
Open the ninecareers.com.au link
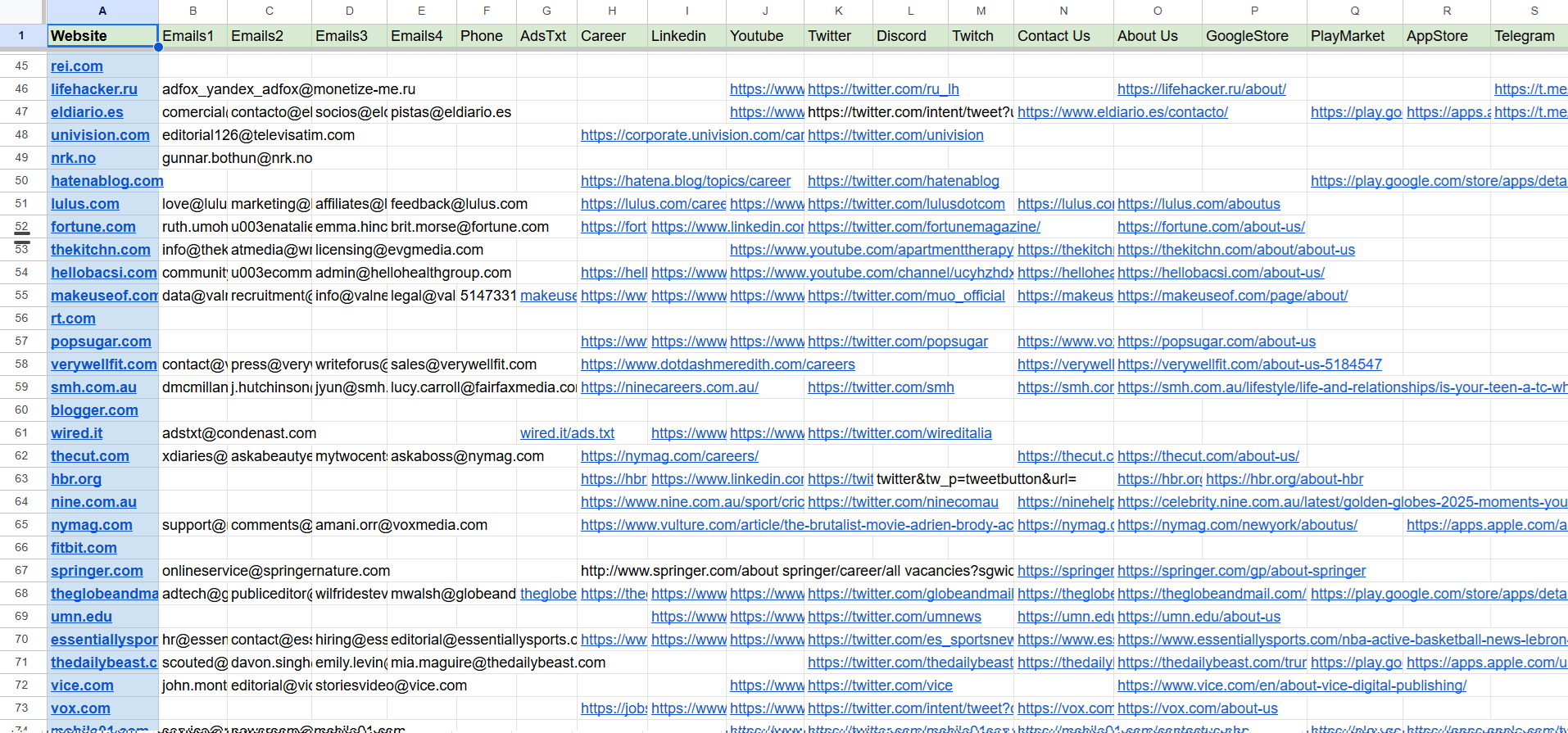[668, 387]
